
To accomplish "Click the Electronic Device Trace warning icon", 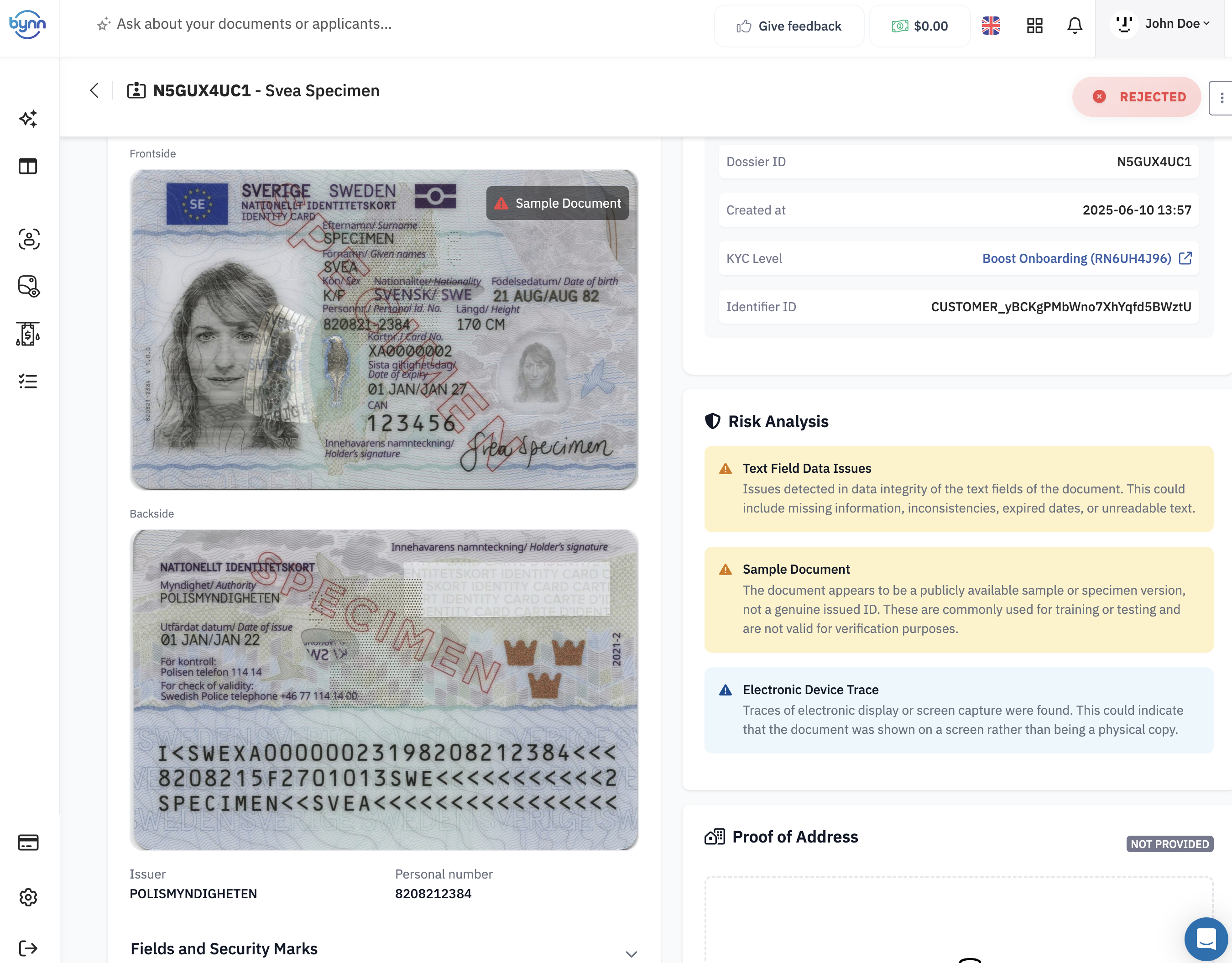I will tap(726, 690).
